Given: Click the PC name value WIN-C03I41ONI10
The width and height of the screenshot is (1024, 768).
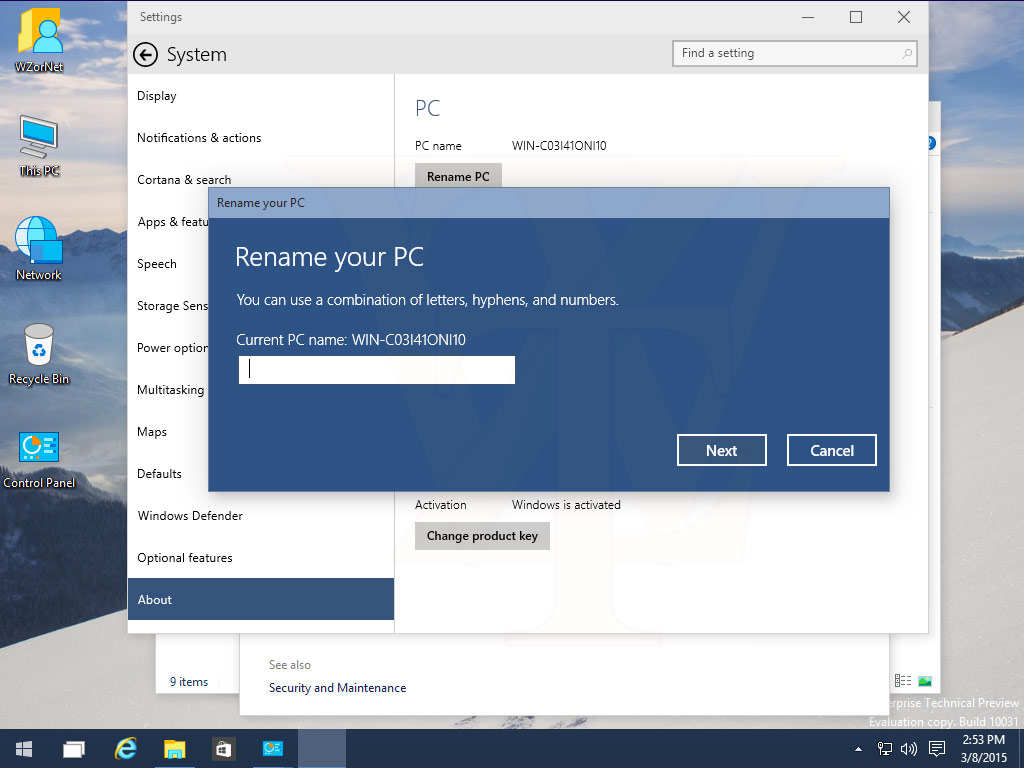Looking at the screenshot, I should pos(559,146).
